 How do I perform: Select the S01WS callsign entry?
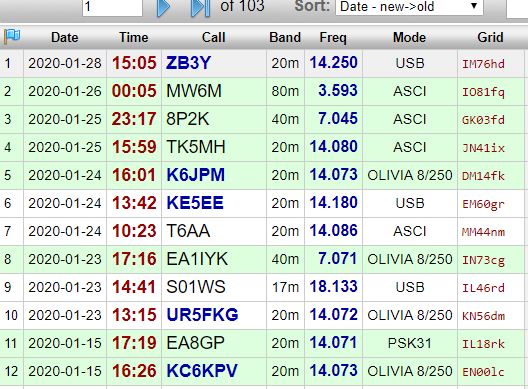point(196,287)
